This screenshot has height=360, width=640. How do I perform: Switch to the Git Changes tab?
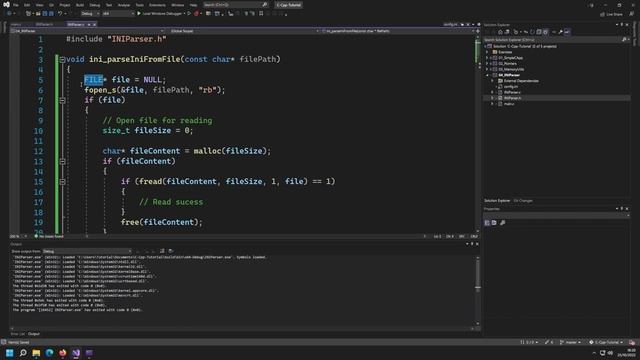coord(523,201)
